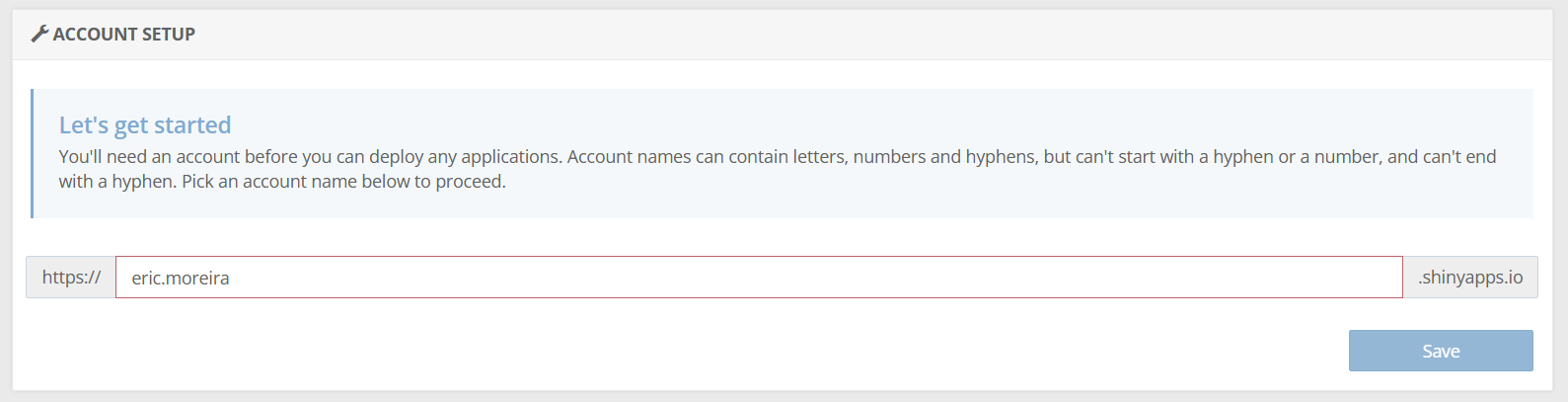Click the eric.moreira text in the field
This screenshot has width=1568, height=402.
(x=181, y=279)
